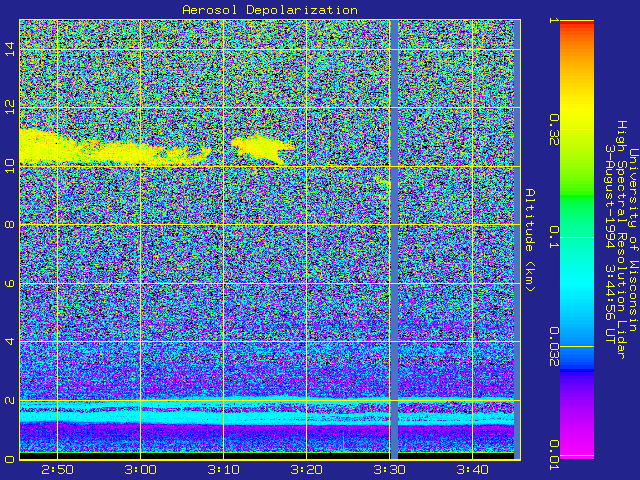Click the 'Altitude (km)' axis title
This screenshot has width=640, height=480.
point(530,240)
